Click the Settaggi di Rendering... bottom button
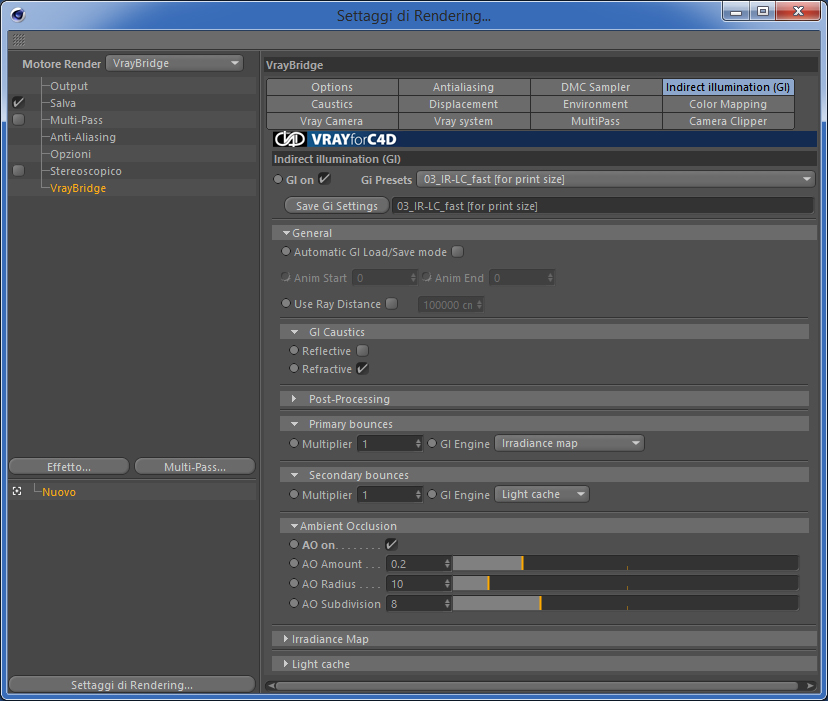 (132, 685)
